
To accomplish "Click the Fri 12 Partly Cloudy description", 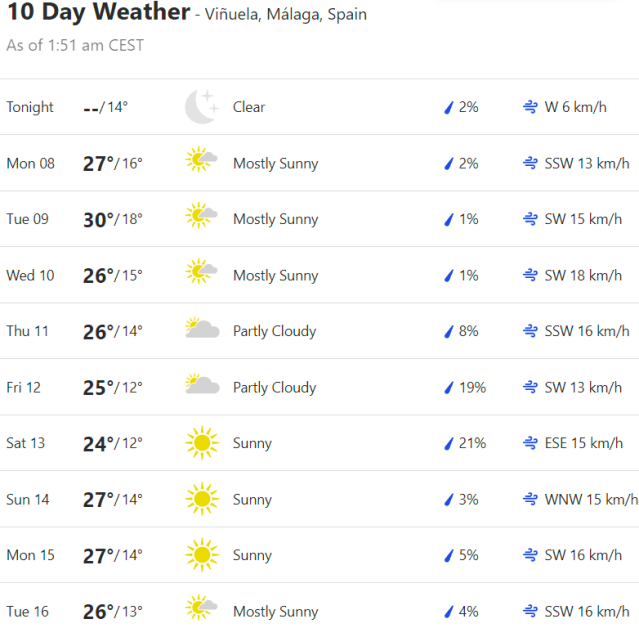I will [x=274, y=387].
